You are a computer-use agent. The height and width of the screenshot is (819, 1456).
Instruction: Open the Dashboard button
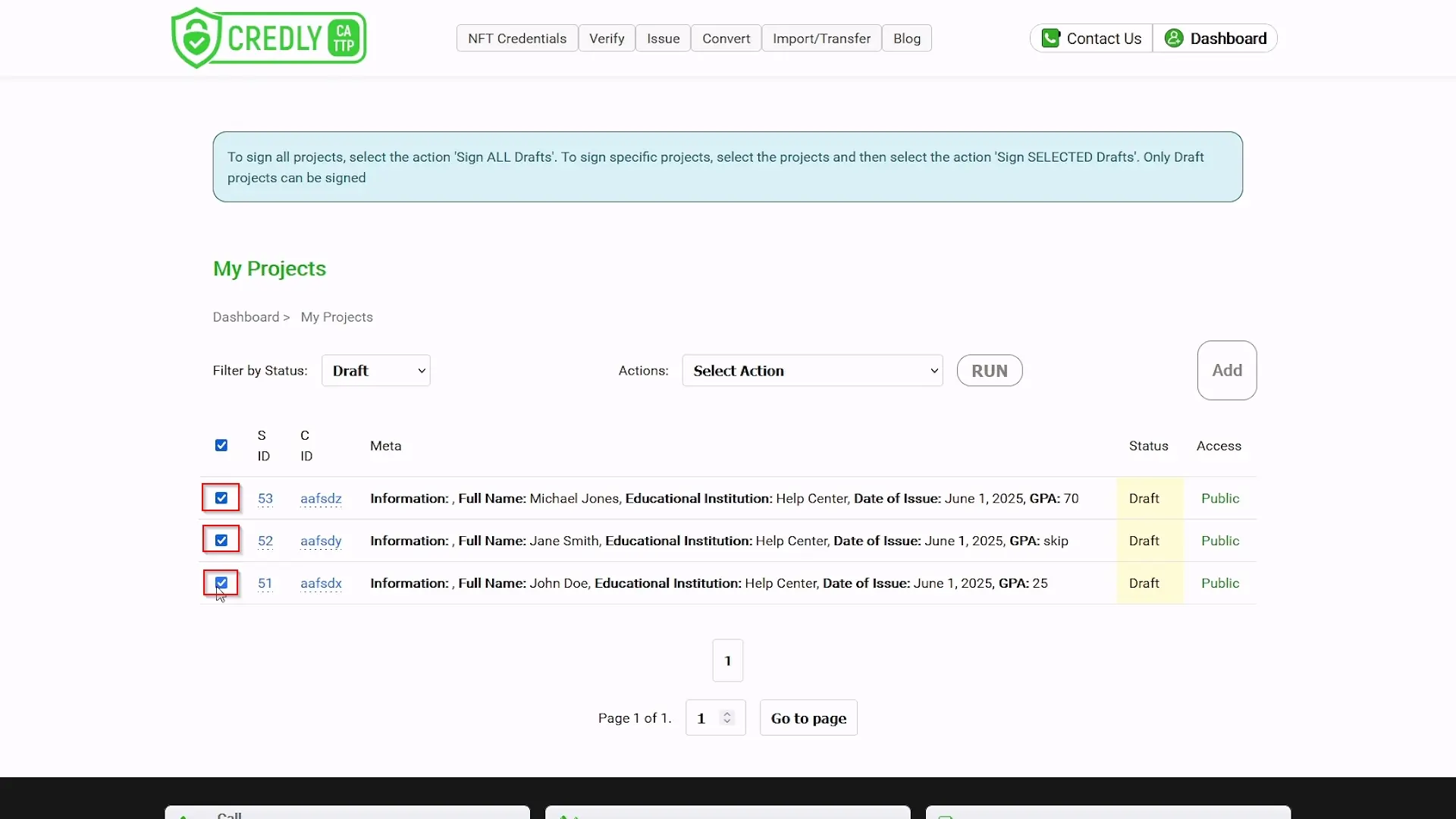coord(1216,39)
